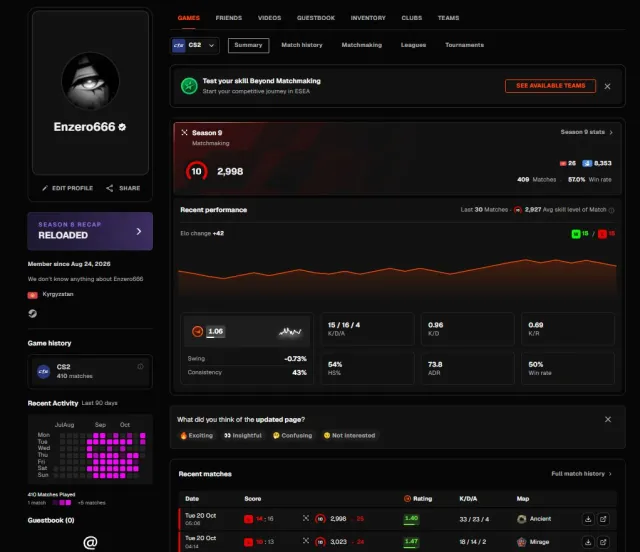The image size is (640, 552).
Task: Switch to the Leagues sub-tab
Action: tap(413, 45)
